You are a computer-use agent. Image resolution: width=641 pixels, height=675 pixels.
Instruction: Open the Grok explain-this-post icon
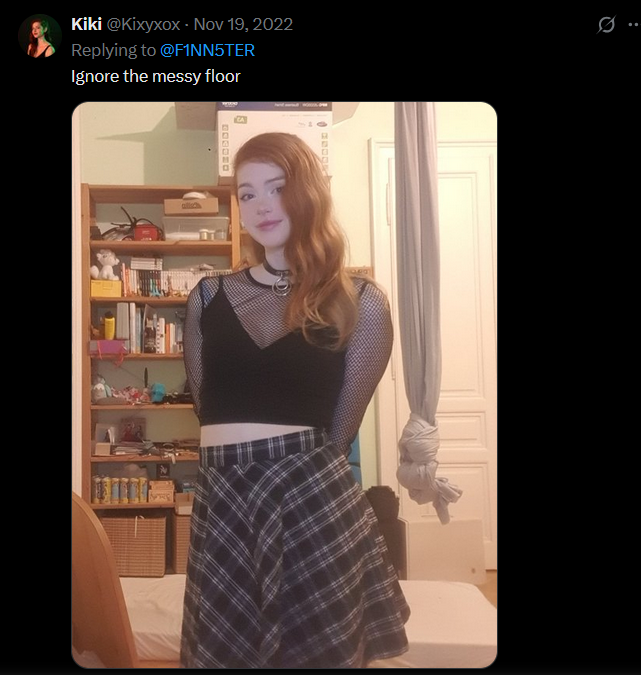coord(606,25)
